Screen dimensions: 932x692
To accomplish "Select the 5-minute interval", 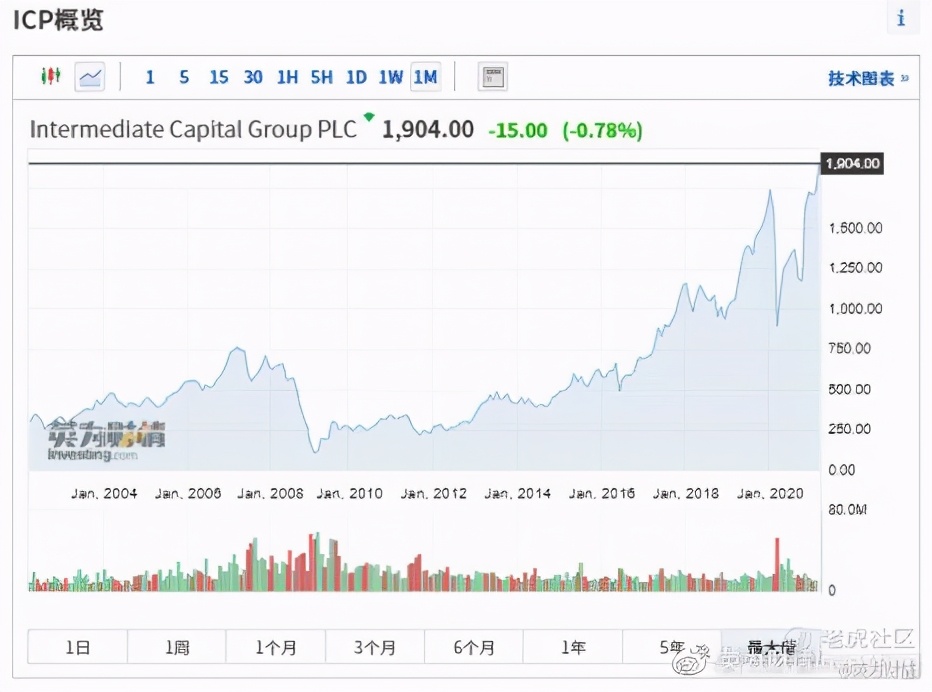I will 184,77.
